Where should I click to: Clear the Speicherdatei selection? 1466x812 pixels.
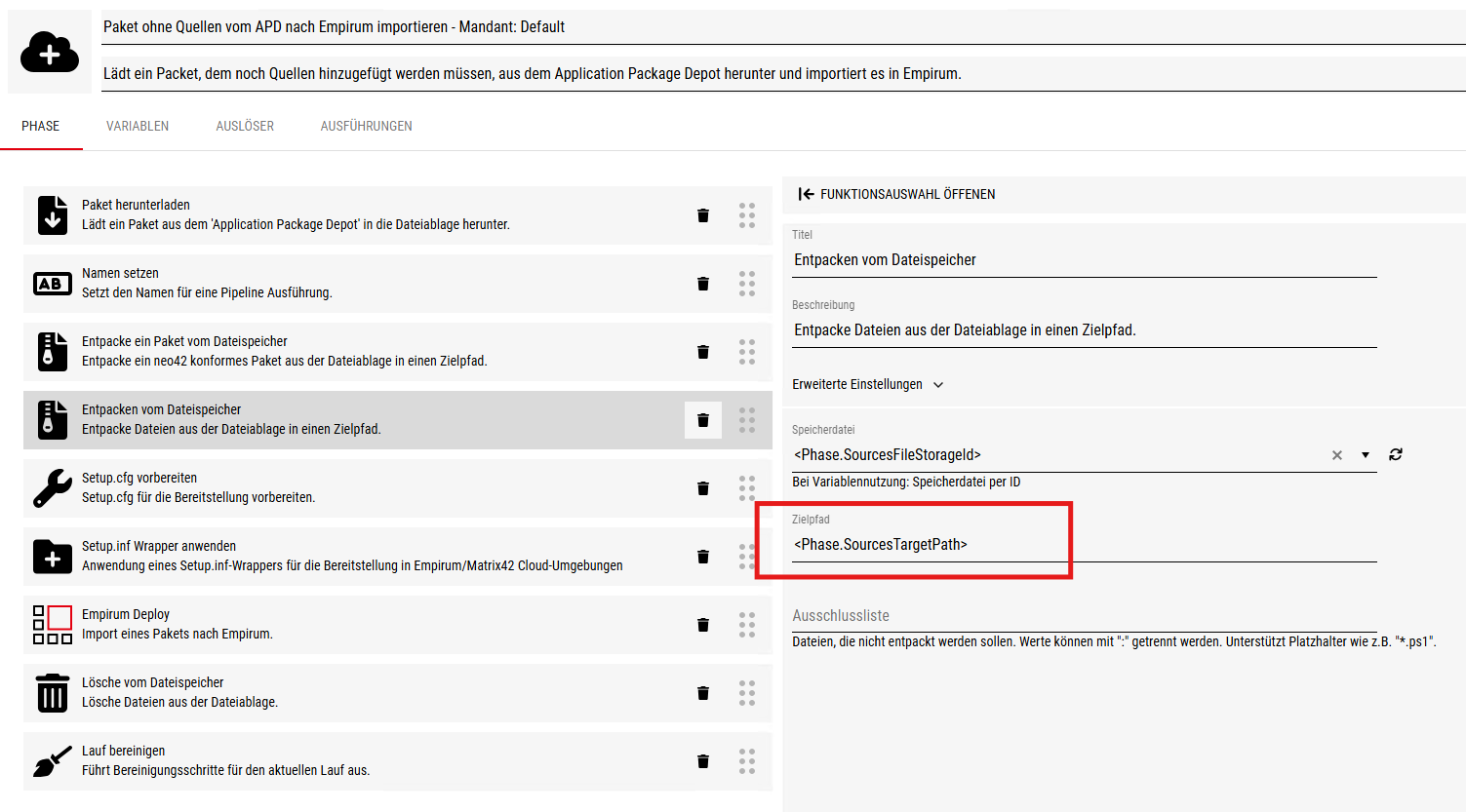(1337, 455)
